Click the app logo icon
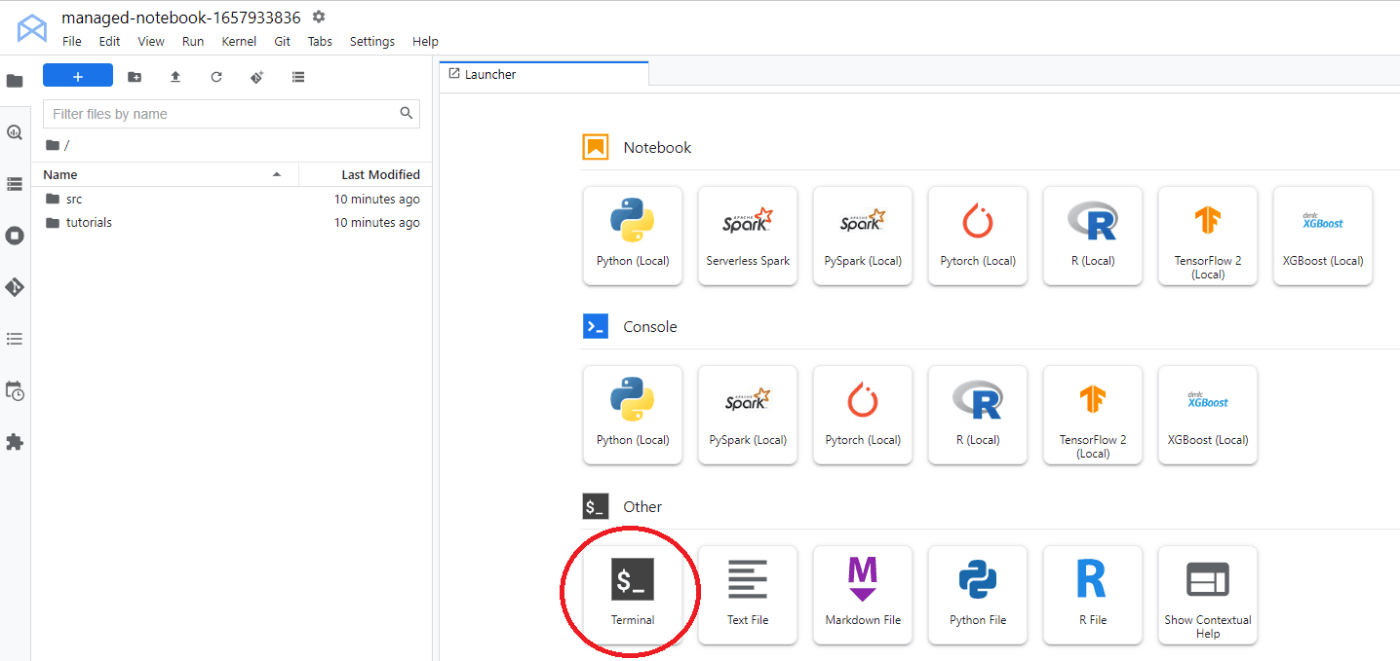Viewport: 1400px width, 661px height. [x=32, y=28]
